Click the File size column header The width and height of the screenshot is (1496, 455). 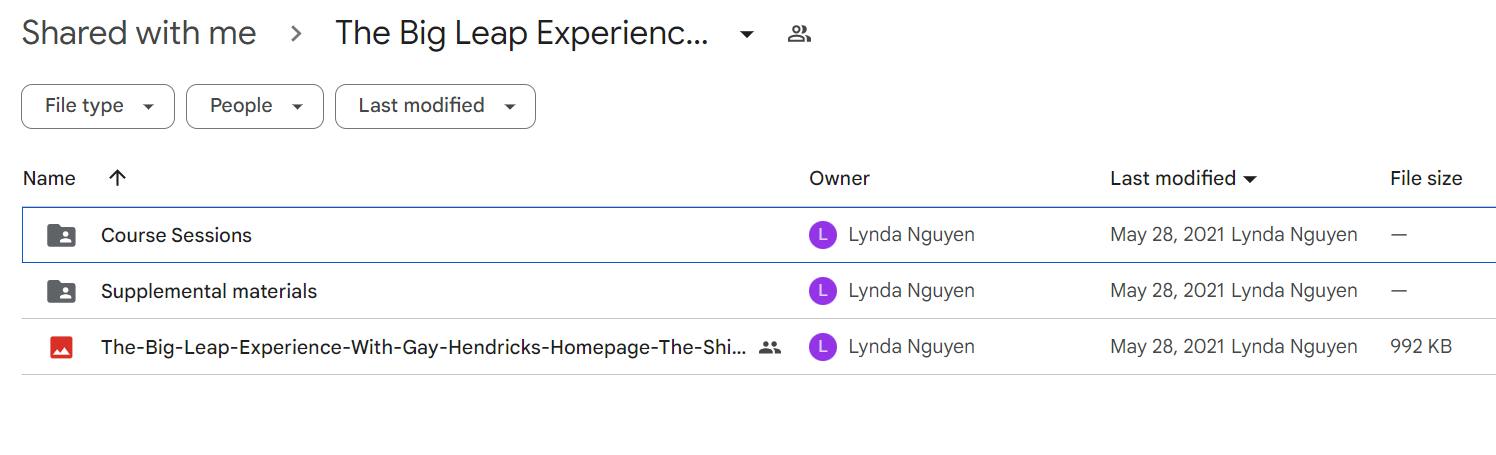point(1426,178)
